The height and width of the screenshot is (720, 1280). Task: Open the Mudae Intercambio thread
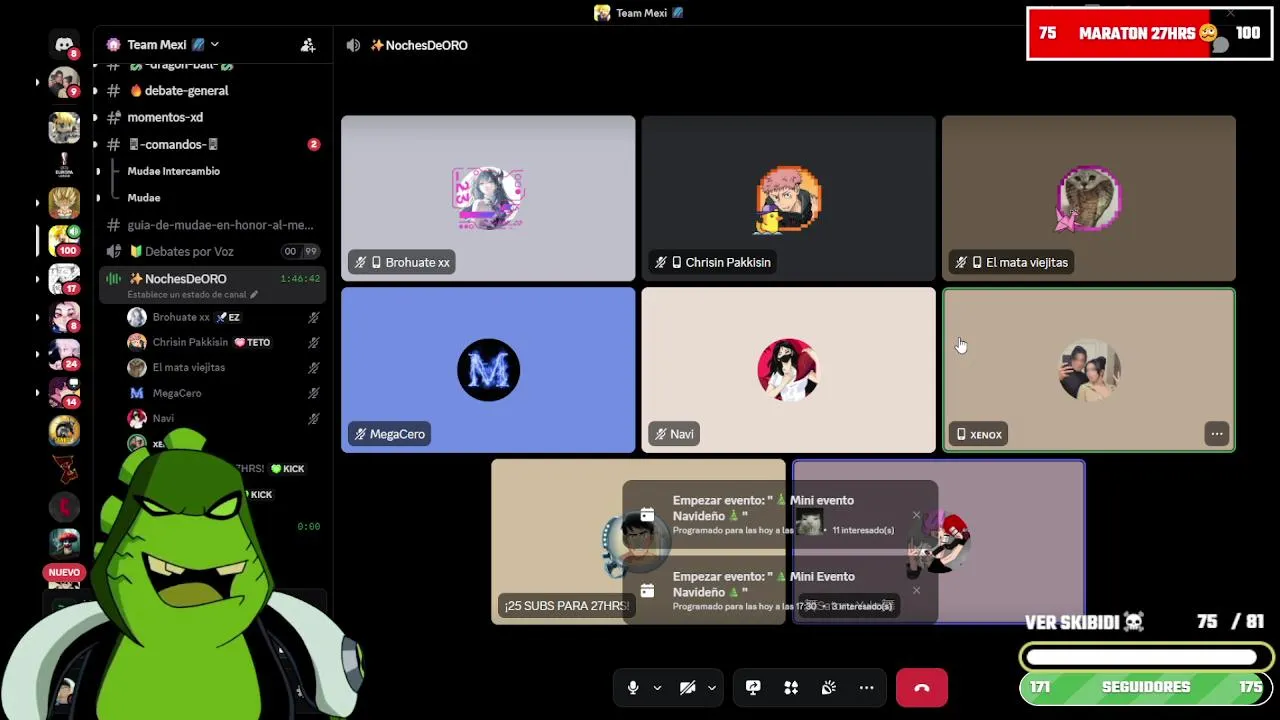point(173,171)
